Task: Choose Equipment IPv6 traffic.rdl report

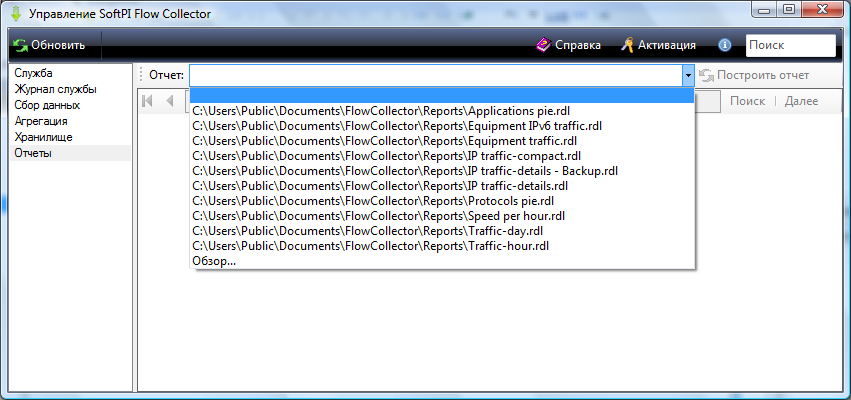Action: [442, 126]
